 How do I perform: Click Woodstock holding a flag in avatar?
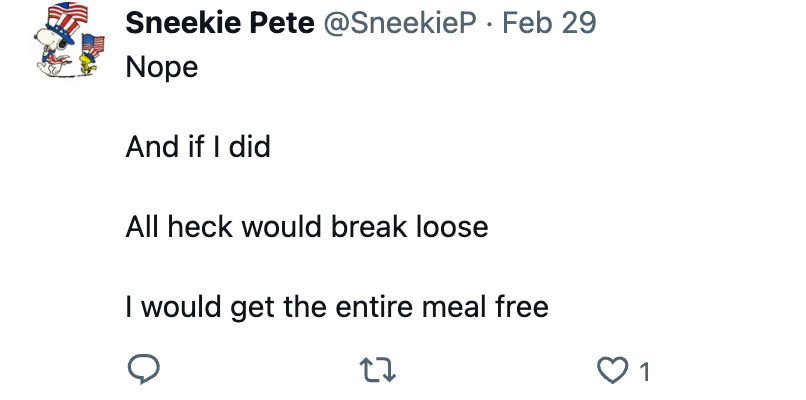click(x=91, y=54)
